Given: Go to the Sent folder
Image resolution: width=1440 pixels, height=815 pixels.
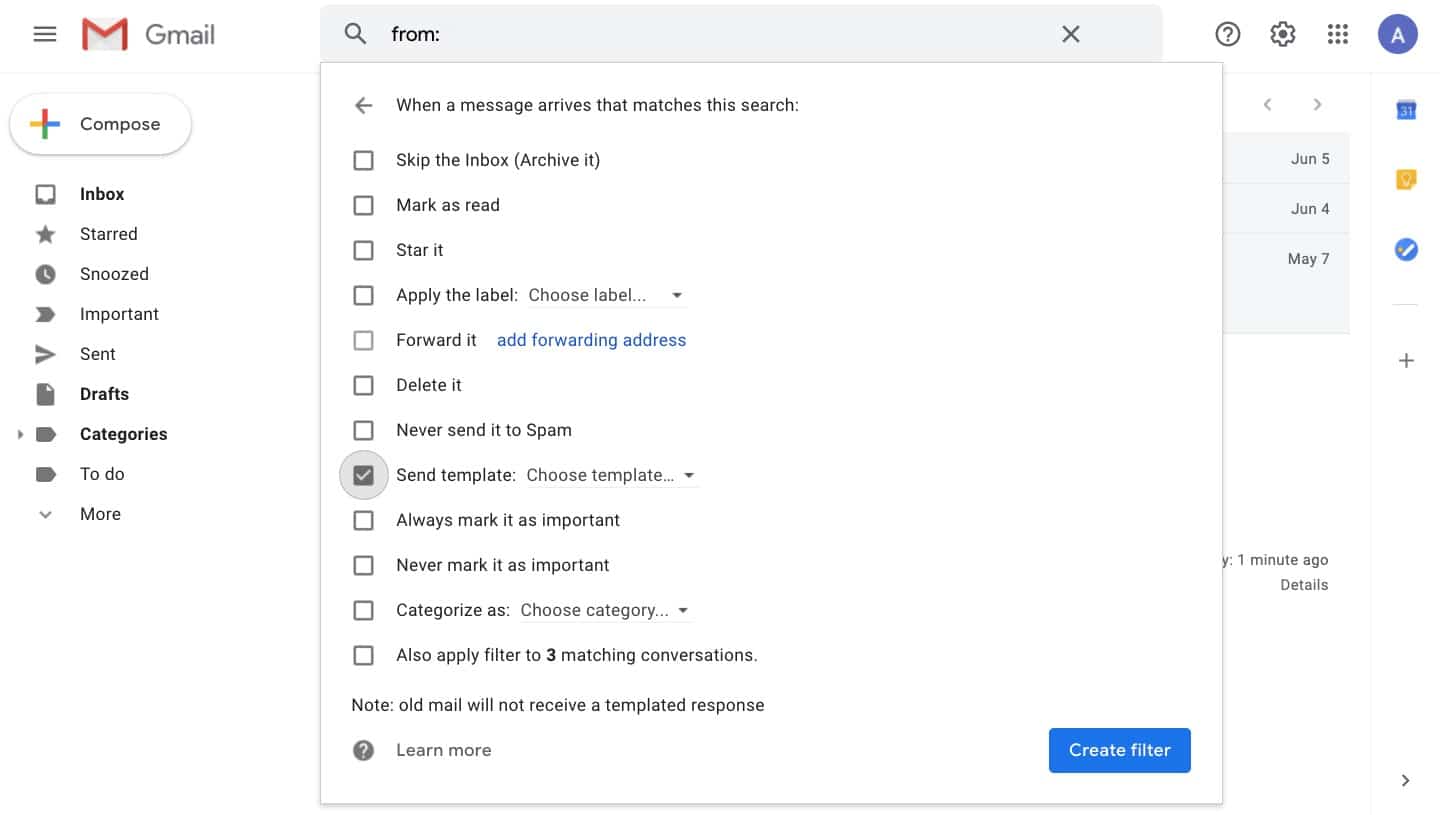Looking at the screenshot, I should [x=97, y=354].
